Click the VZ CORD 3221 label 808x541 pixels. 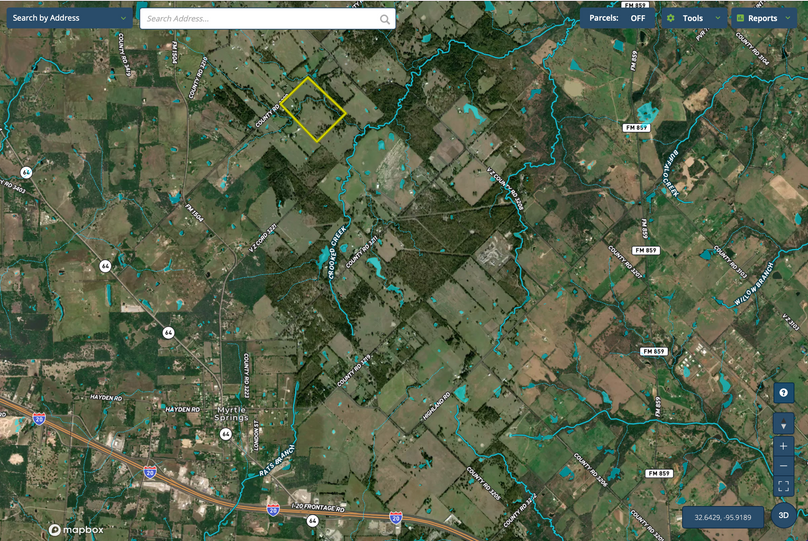pos(263,238)
